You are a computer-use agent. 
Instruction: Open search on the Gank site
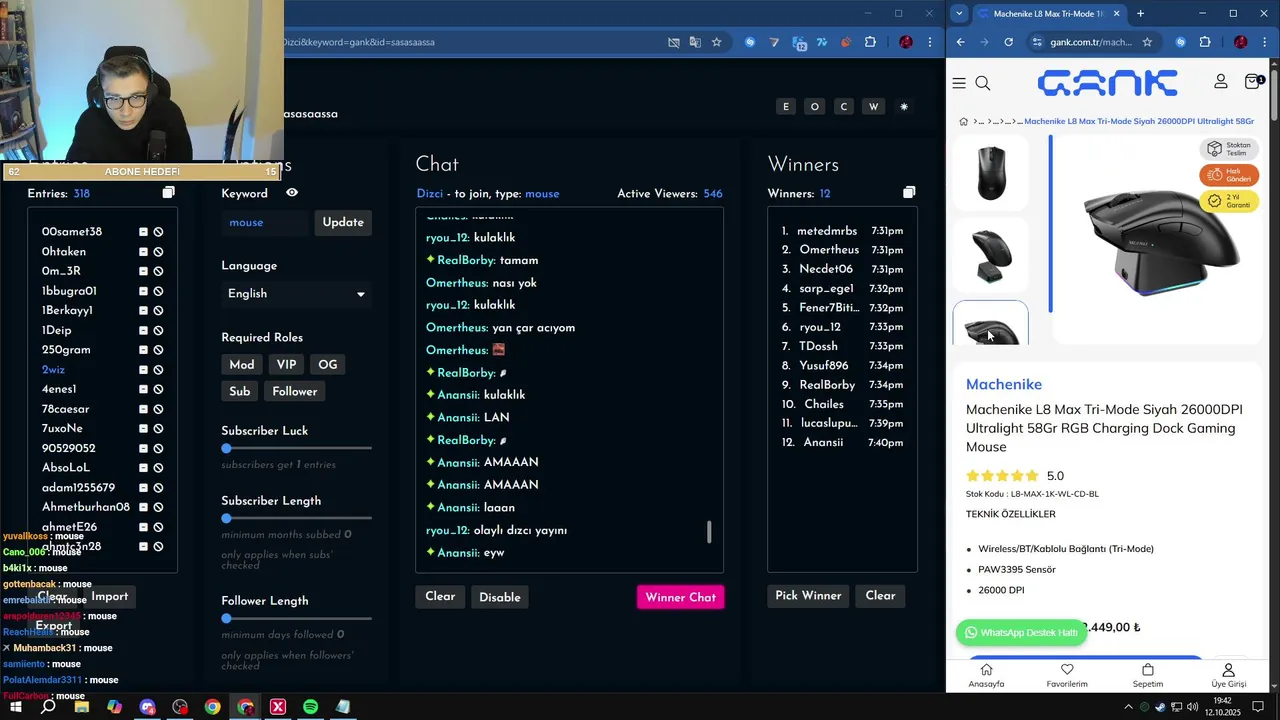(983, 83)
